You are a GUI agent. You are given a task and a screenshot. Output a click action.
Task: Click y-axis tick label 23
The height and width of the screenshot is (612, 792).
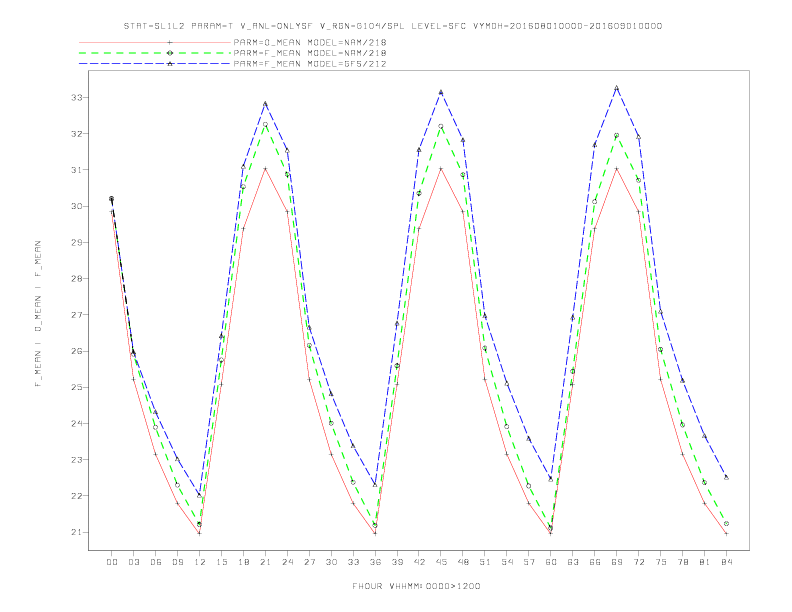tap(77, 460)
